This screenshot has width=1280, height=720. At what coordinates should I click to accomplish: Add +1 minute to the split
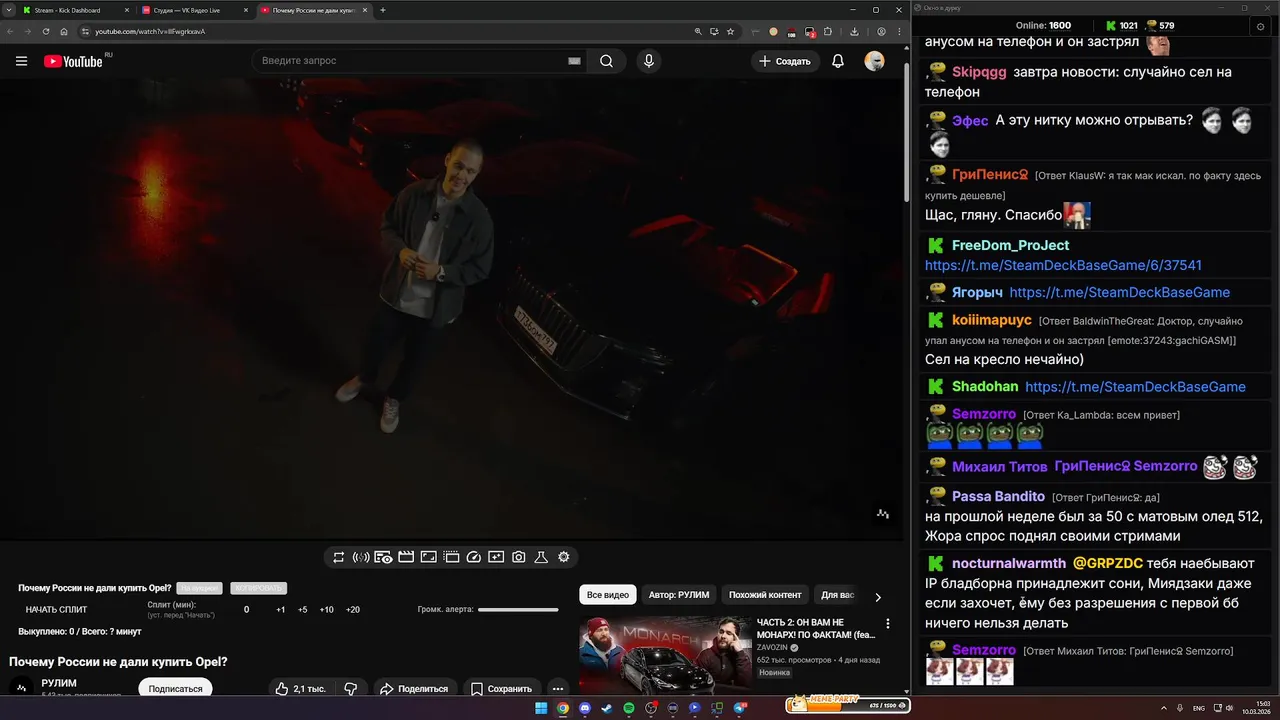[x=281, y=610]
